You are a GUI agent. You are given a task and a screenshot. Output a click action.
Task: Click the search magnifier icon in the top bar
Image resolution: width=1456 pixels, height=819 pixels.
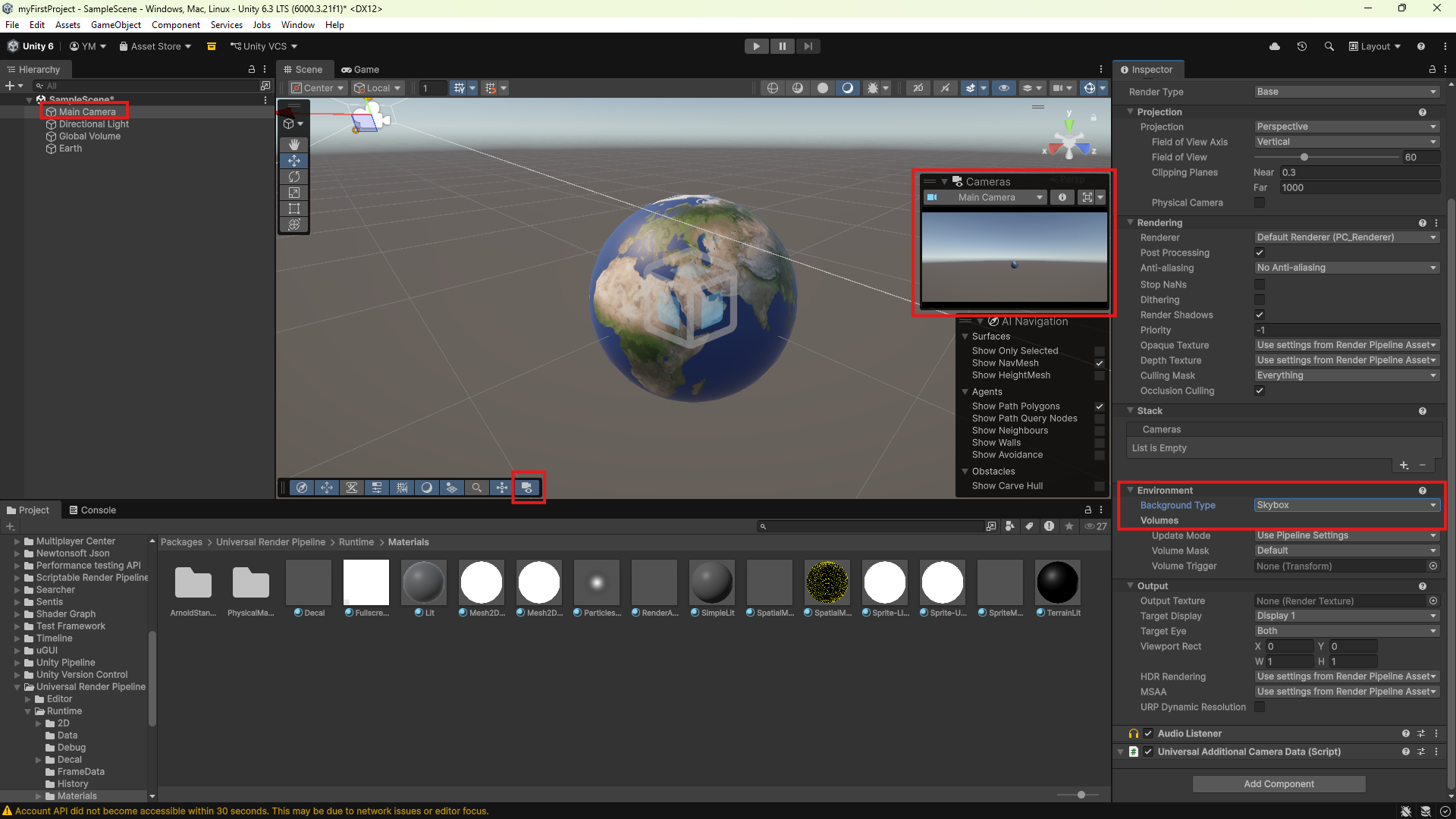[1329, 46]
